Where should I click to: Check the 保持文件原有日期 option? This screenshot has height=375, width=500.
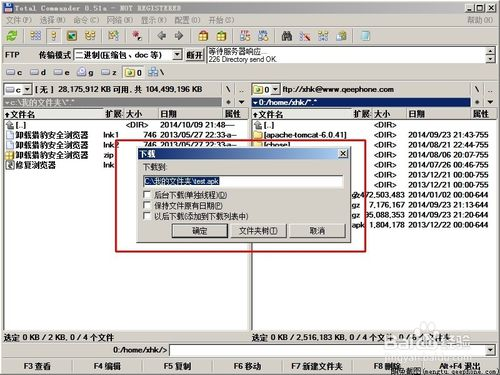(x=147, y=205)
